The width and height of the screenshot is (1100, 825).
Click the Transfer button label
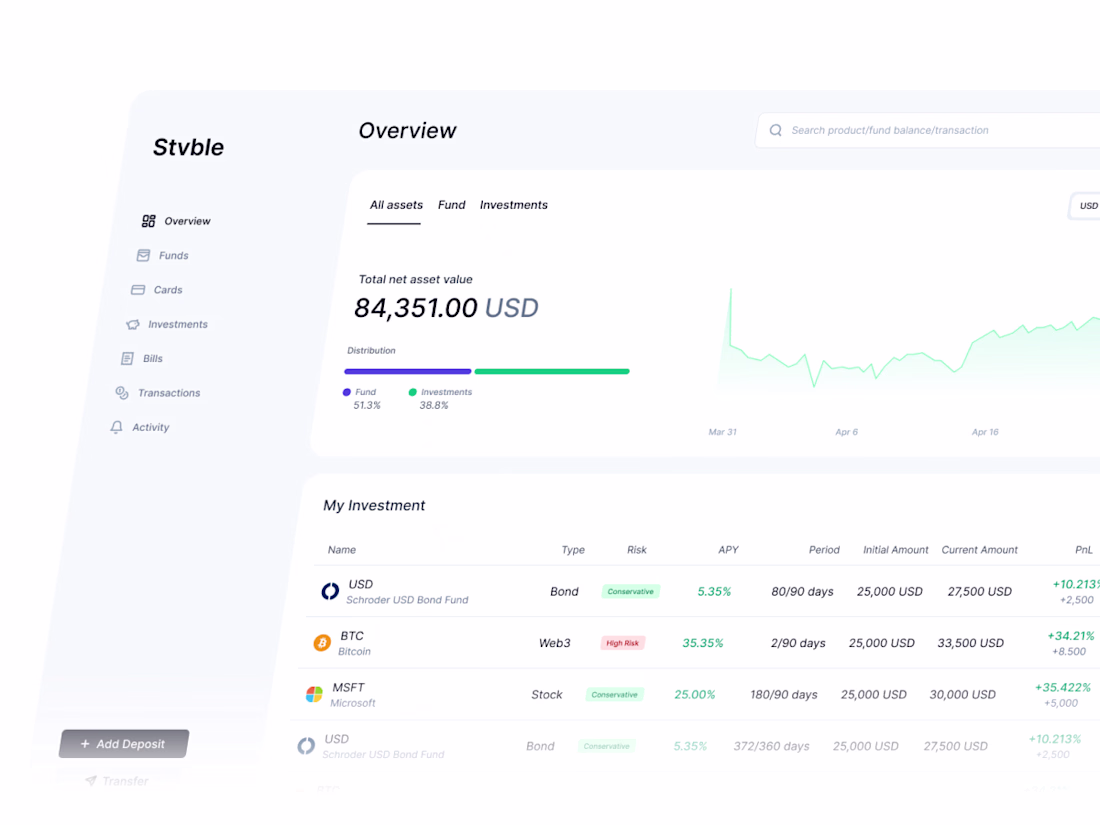[x=126, y=781]
